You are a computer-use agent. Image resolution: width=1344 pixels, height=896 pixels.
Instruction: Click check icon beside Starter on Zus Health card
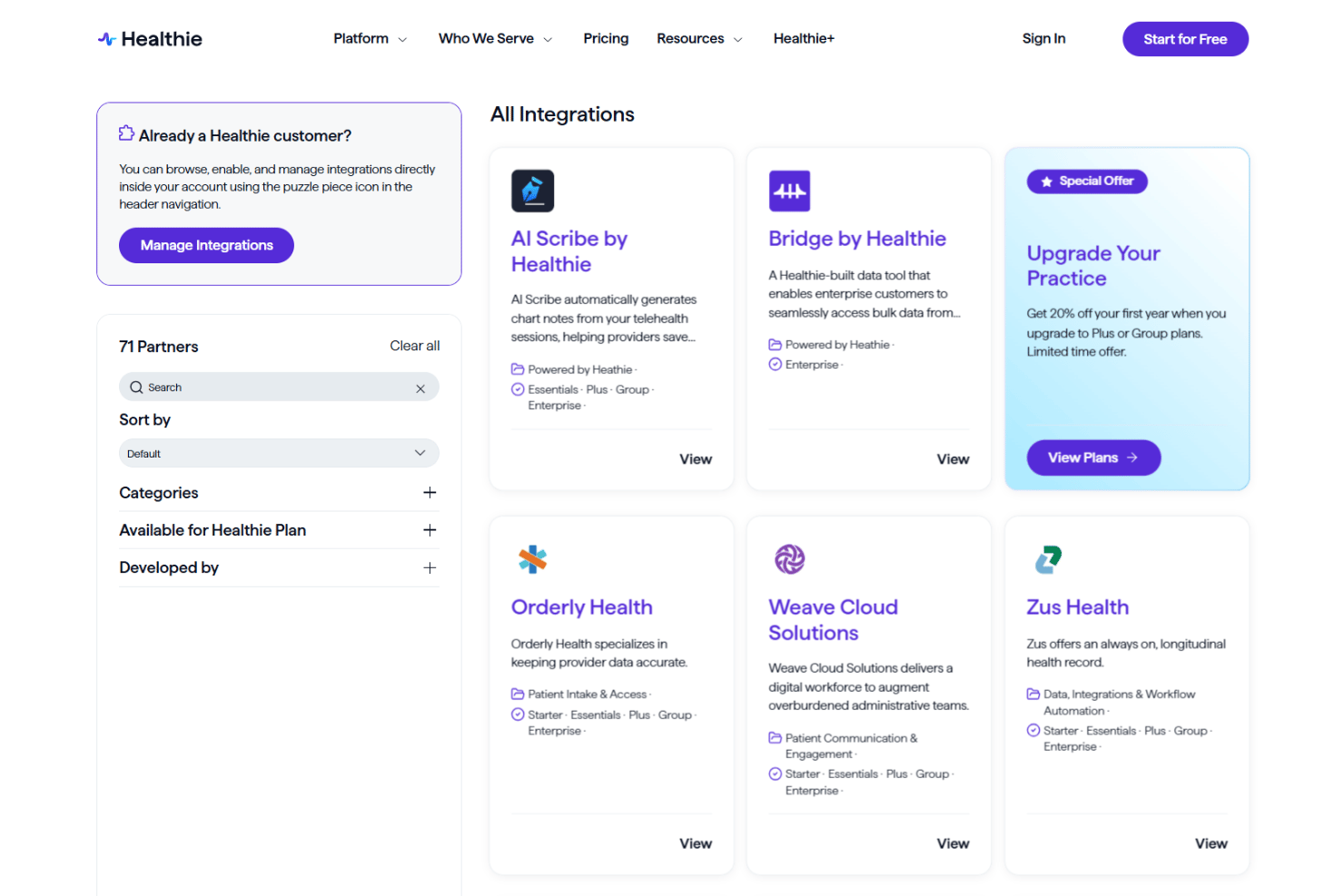pos(1033,730)
